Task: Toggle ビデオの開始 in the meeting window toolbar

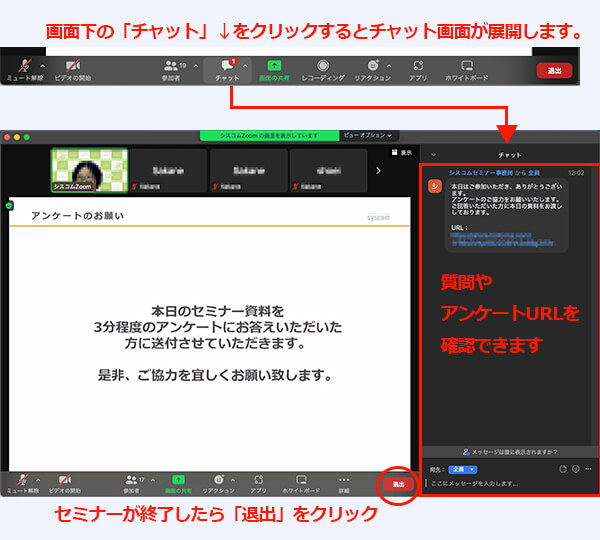Action: point(65,484)
